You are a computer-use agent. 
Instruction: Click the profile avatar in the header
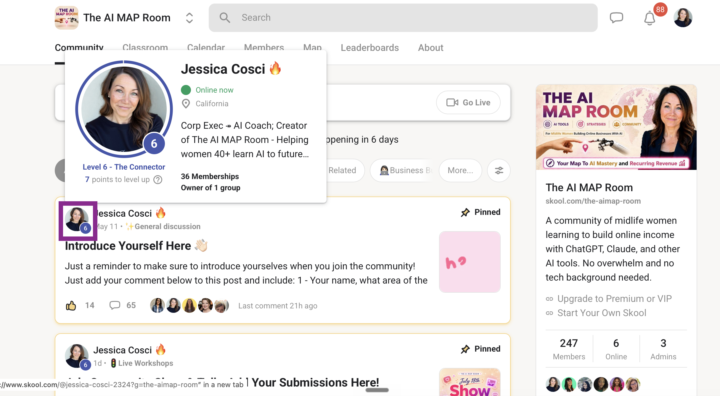pos(683,18)
